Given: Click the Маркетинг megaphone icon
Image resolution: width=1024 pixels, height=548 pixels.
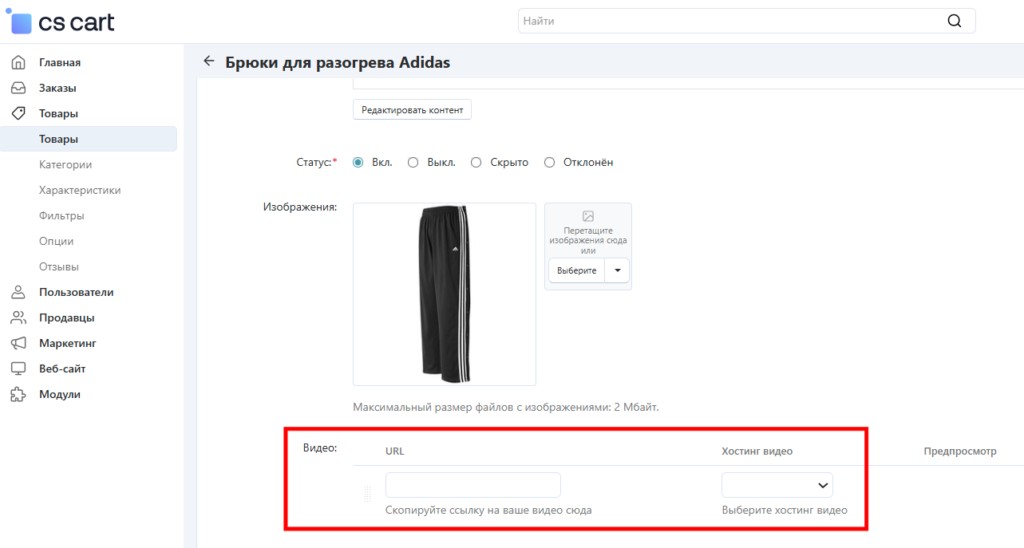Looking at the screenshot, I should click(18, 343).
